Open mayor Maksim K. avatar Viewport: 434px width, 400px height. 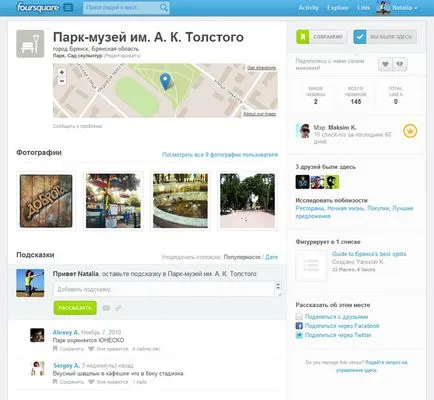pyautogui.click(x=303, y=131)
